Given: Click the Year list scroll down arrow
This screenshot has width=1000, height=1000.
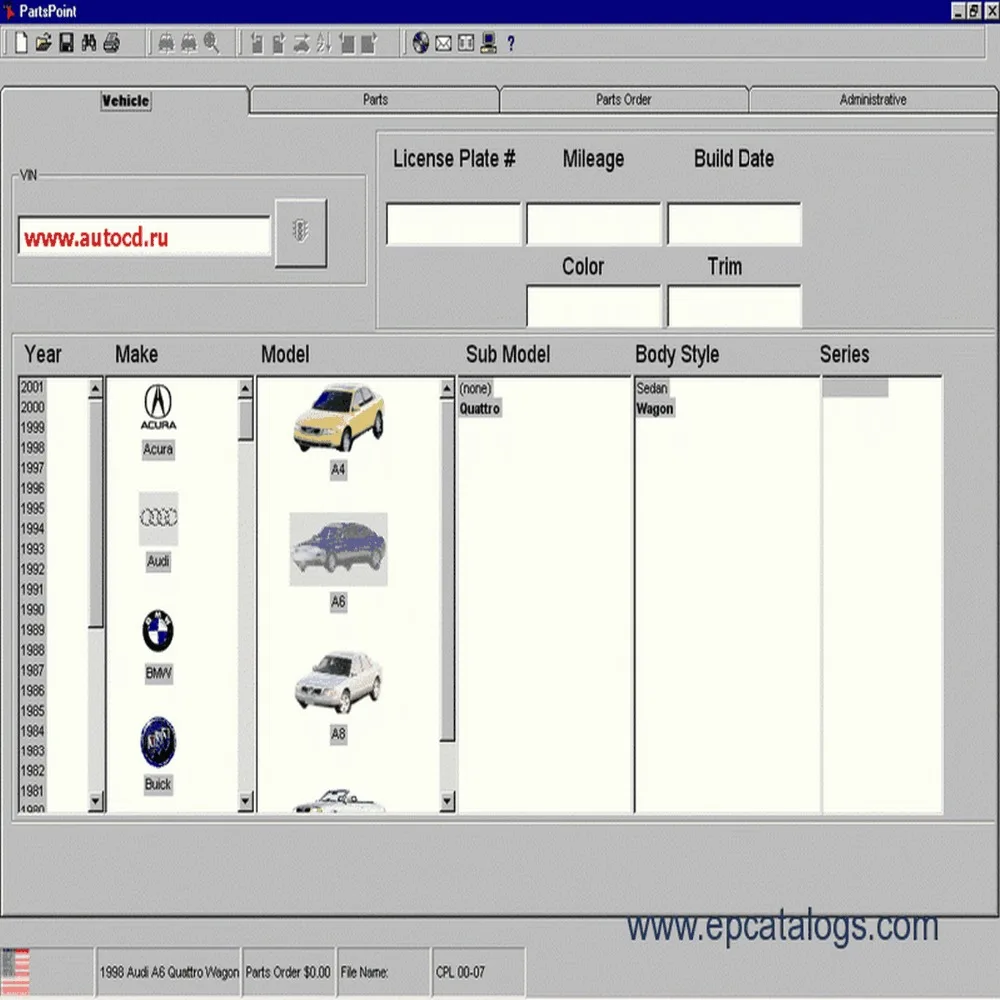Looking at the screenshot, I should (96, 800).
